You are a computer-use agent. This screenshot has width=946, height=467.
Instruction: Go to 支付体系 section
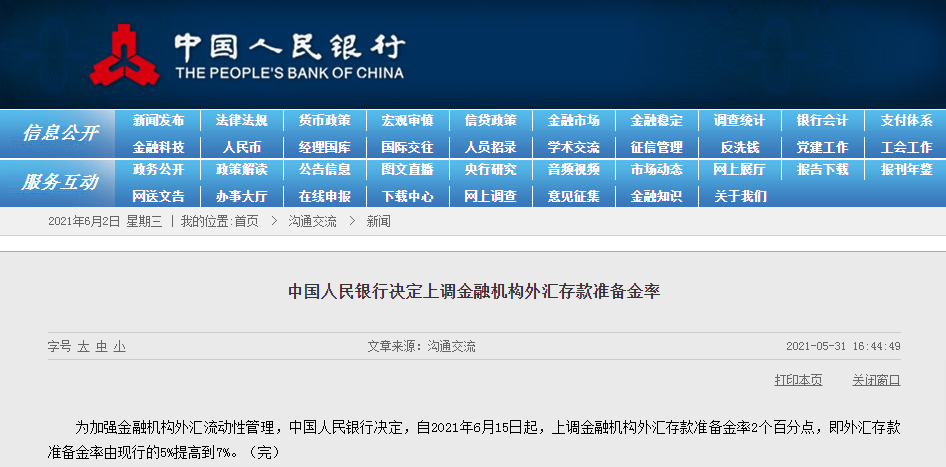(906, 121)
